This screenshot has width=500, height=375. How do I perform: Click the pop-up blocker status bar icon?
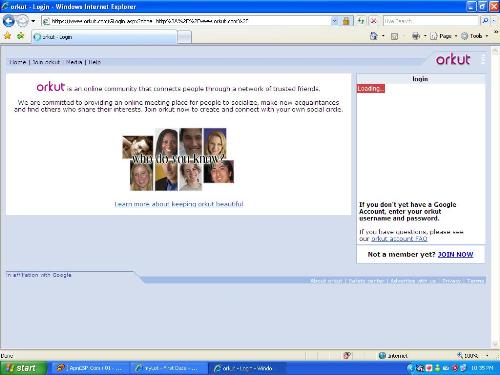tap(347, 356)
